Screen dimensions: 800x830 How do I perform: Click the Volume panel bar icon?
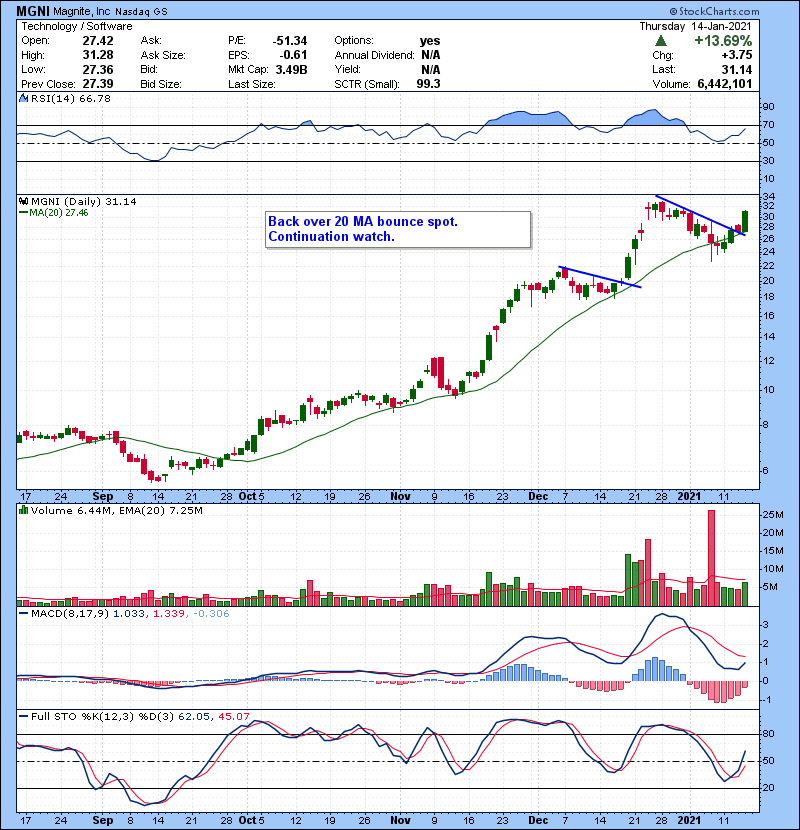click(x=23, y=510)
